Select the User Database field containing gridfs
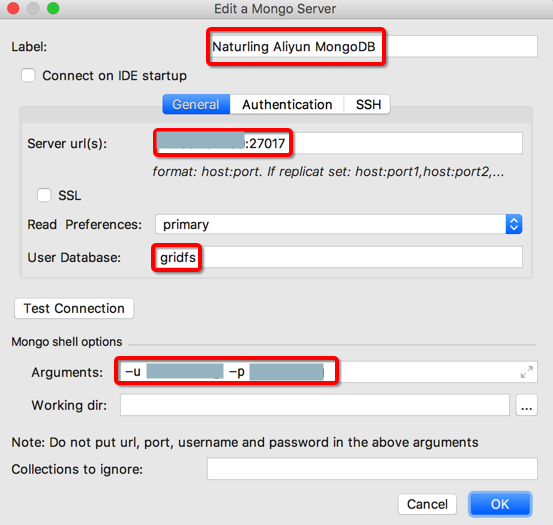This screenshot has height=525, width=553. 339,257
